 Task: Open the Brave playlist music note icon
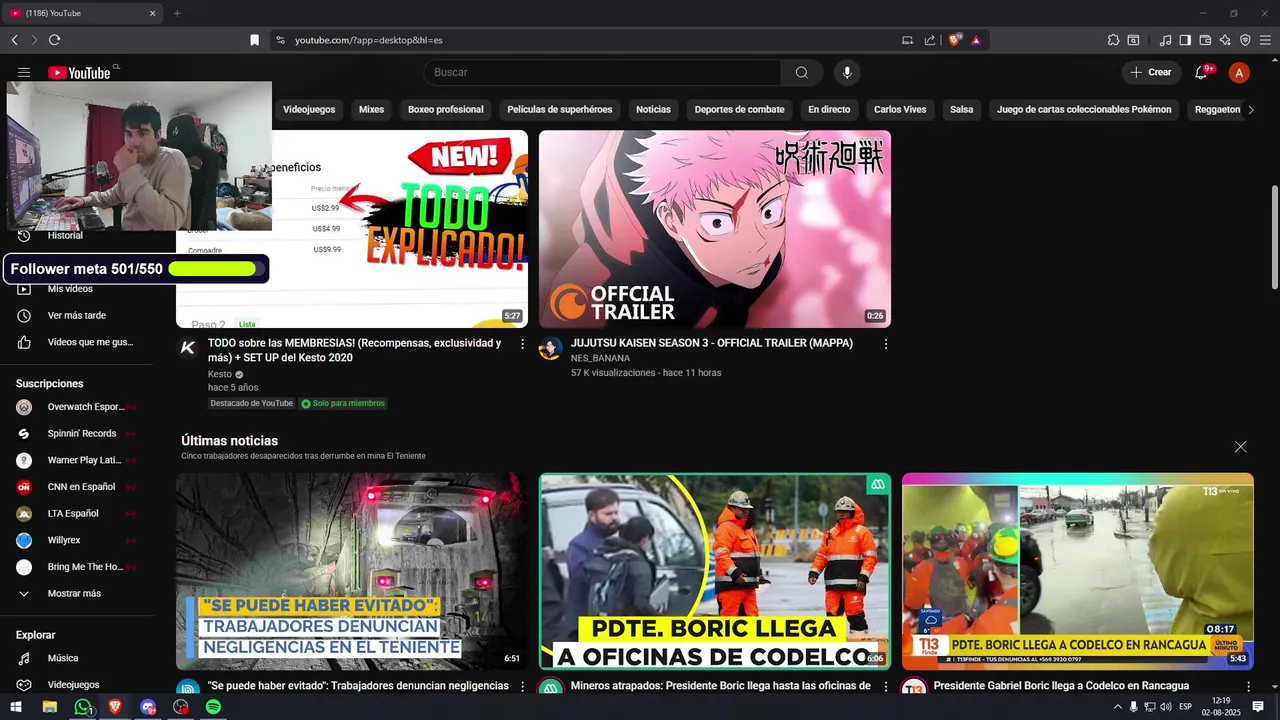(x=1165, y=40)
